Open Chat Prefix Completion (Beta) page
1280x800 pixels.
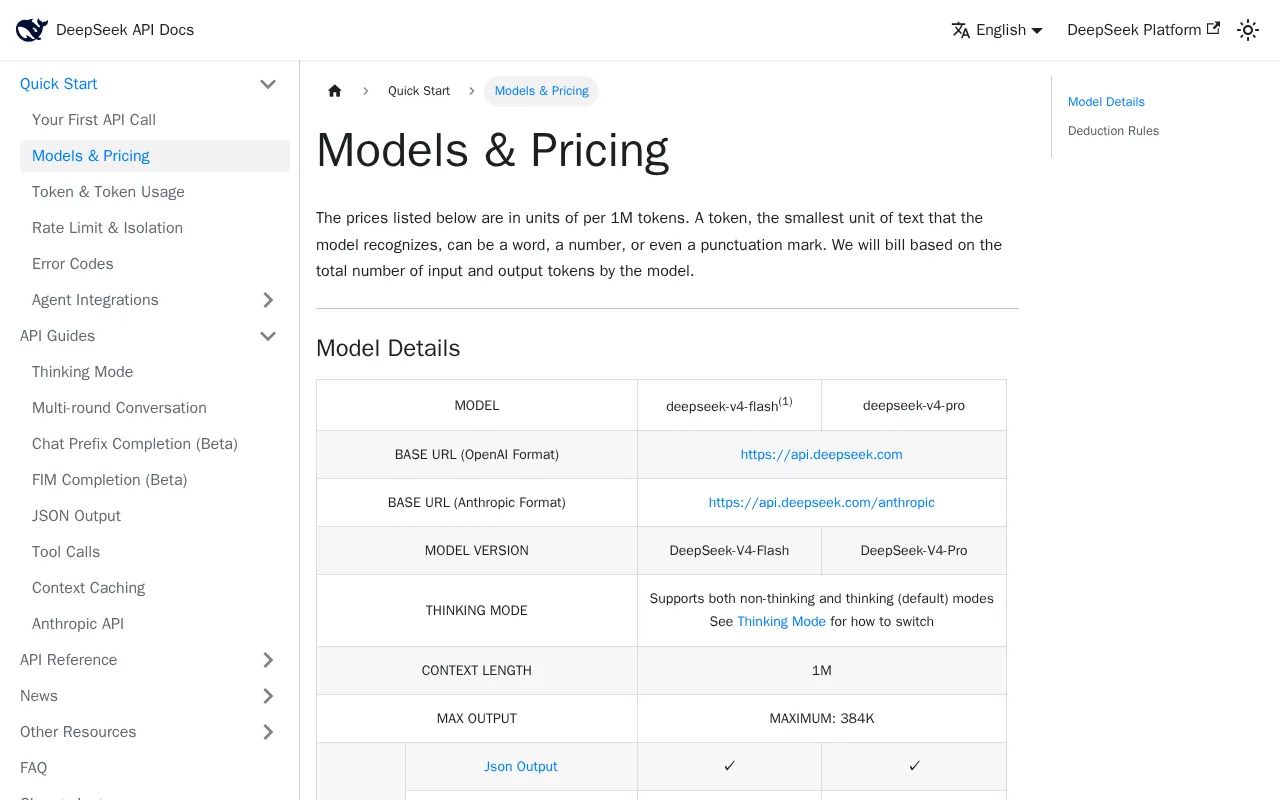tap(135, 444)
